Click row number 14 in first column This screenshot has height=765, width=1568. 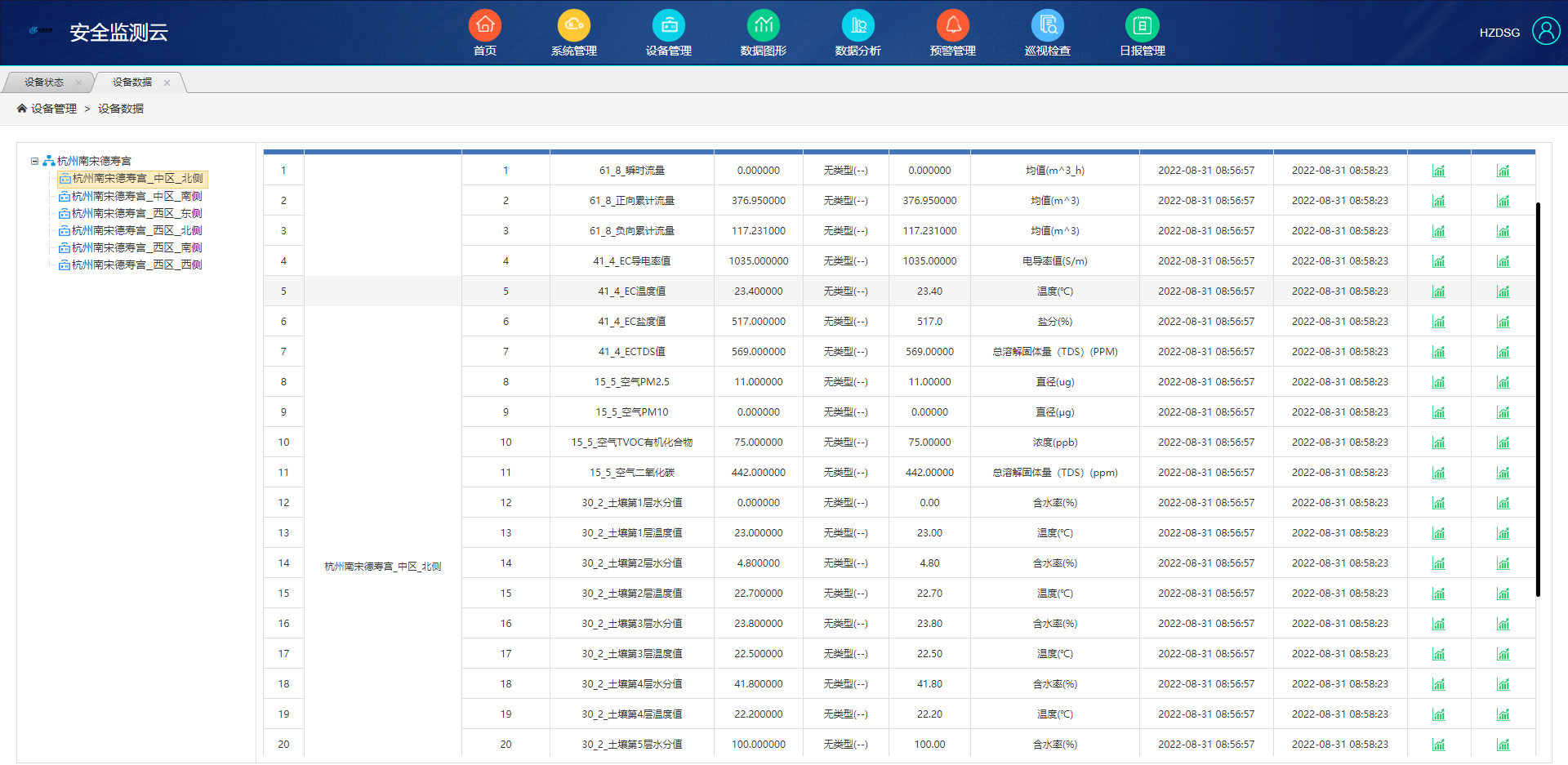(283, 563)
